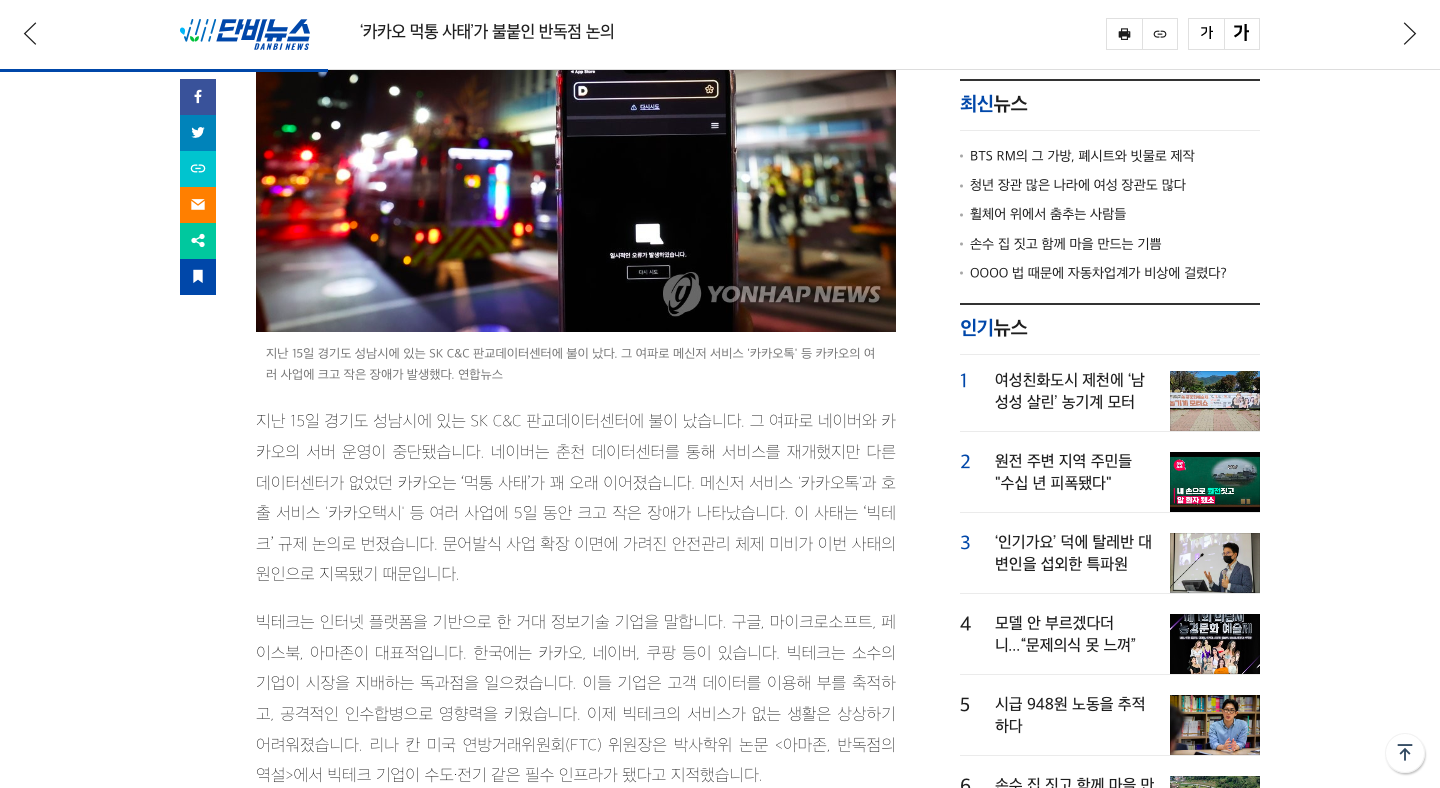Share article on Facebook
The width and height of the screenshot is (1440, 788).
point(198,97)
